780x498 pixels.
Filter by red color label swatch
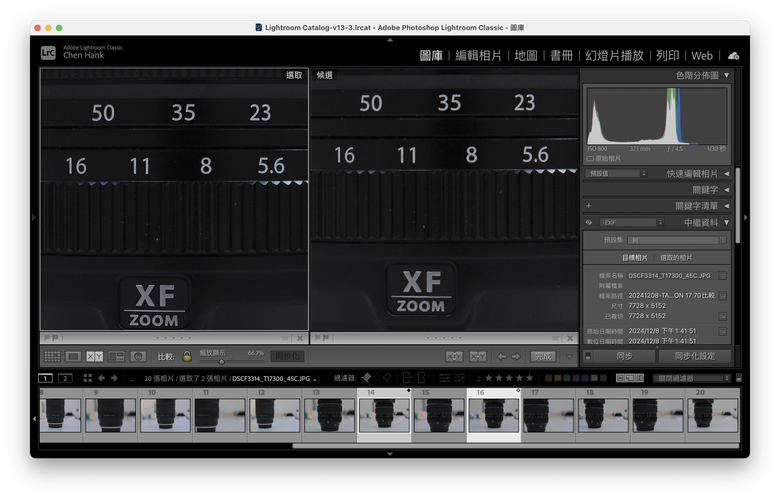point(549,378)
